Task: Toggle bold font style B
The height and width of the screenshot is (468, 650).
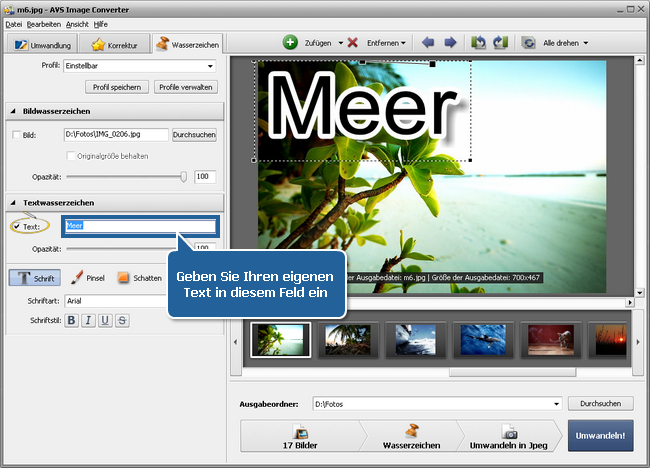Action: point(71,320)
